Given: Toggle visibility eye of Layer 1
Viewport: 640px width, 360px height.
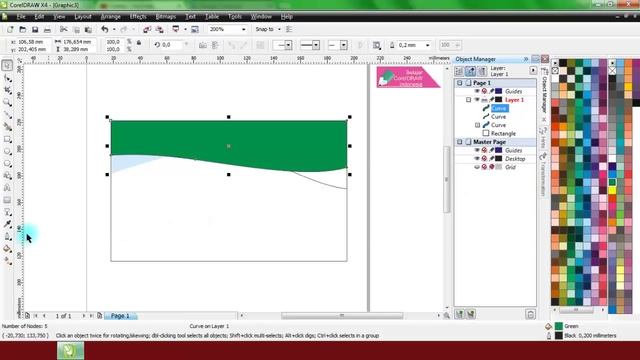Looking at the screenshot, I should (x=476, y=100).
